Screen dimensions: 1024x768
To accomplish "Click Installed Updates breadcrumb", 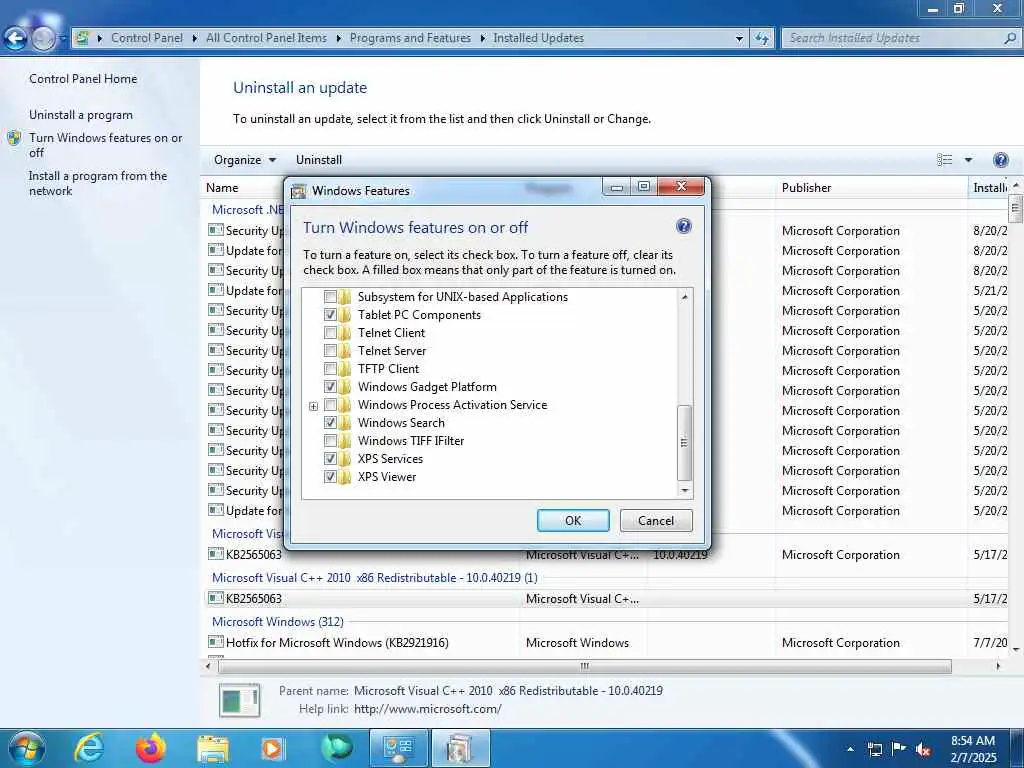I will tap(538, 38).
